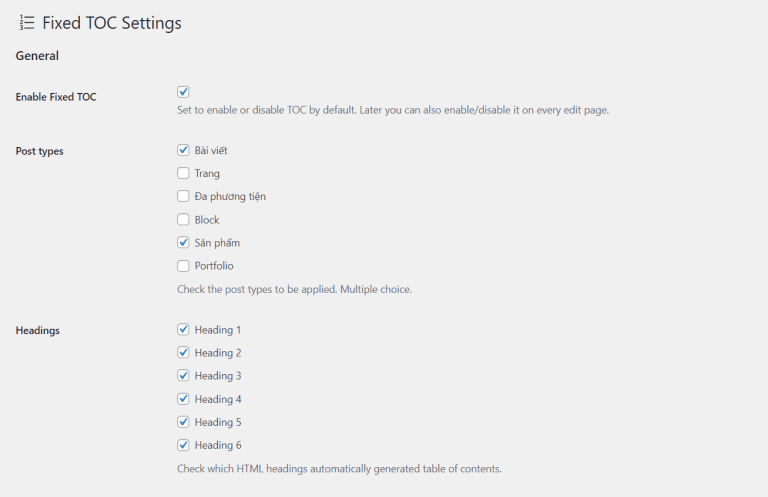The width and height of the screenshot is (768, 497).
Task: Click the General section heading
Action: (37, 56)
